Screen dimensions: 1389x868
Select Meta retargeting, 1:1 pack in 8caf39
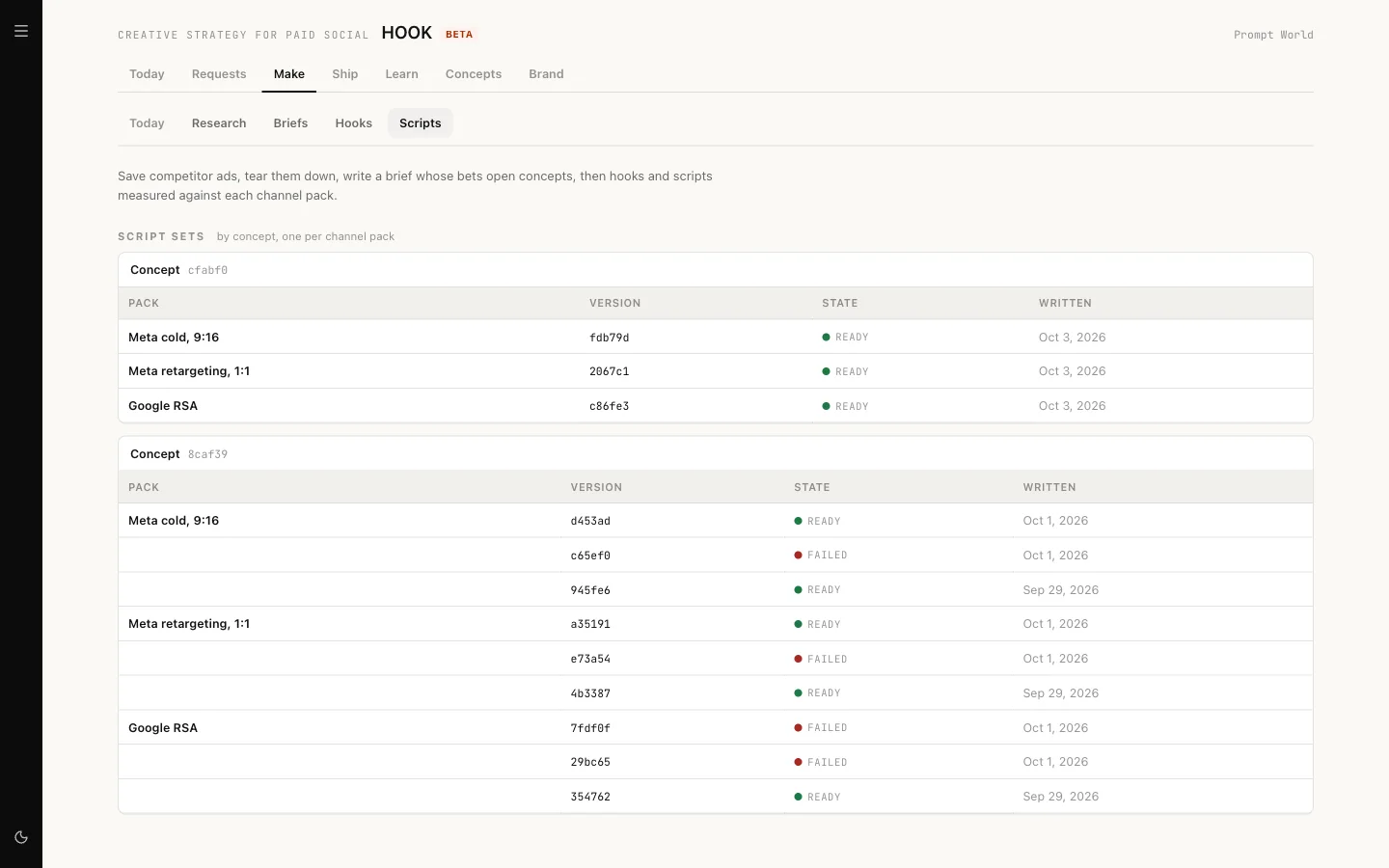coord(189,624)
